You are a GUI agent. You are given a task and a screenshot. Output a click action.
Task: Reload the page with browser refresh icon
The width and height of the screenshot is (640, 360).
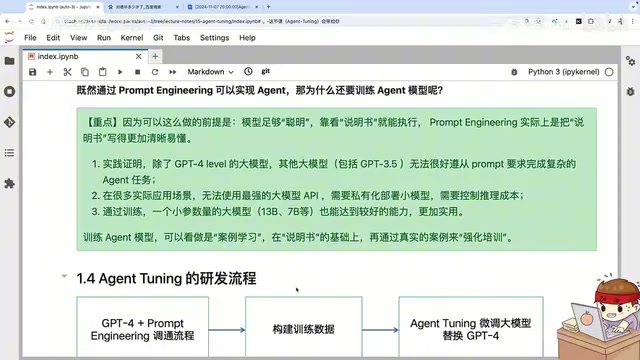[31, 21]
